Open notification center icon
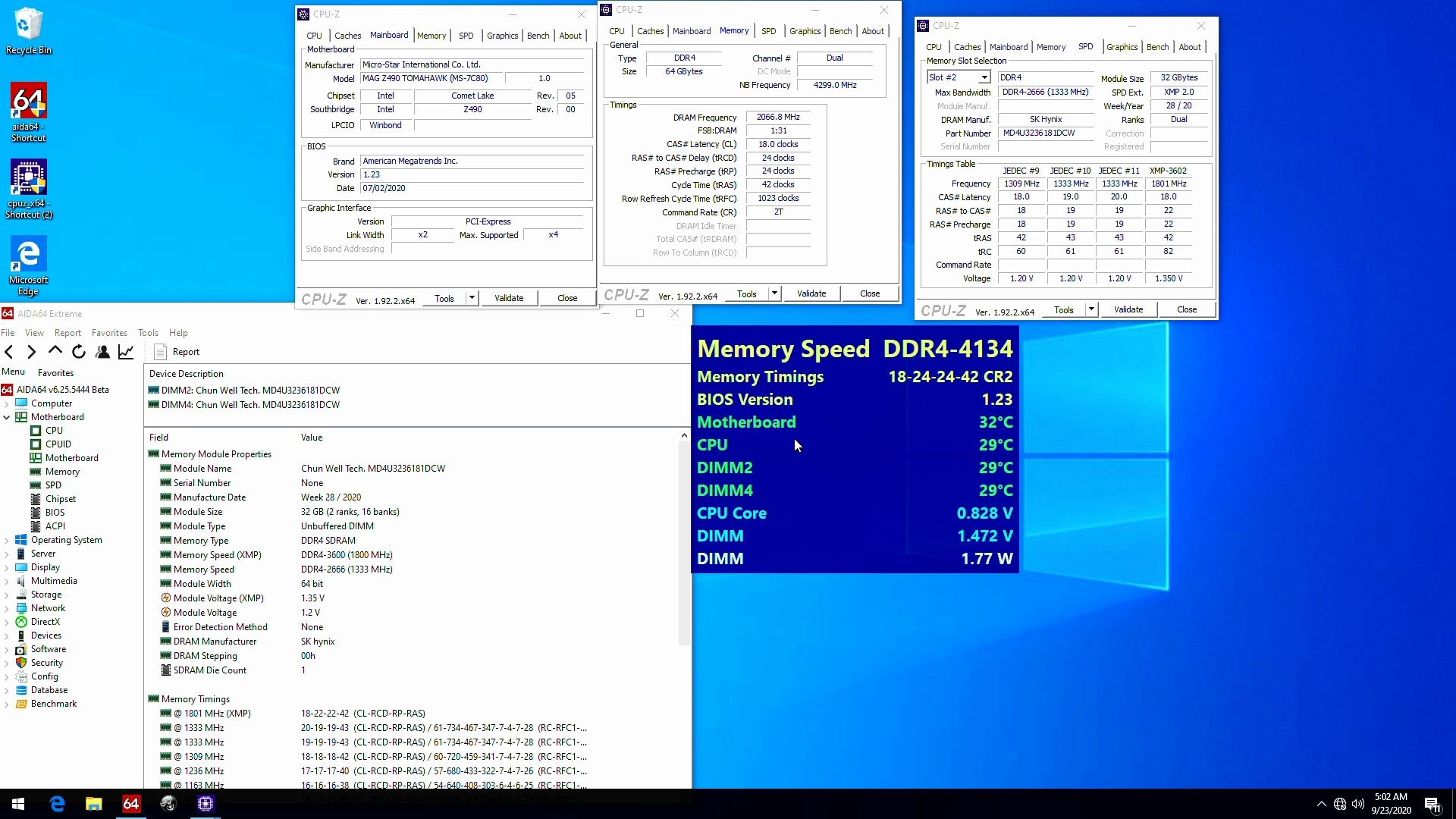Image resolution: width=1456 pixels, height=819 pixels. tap(1432, 805)
